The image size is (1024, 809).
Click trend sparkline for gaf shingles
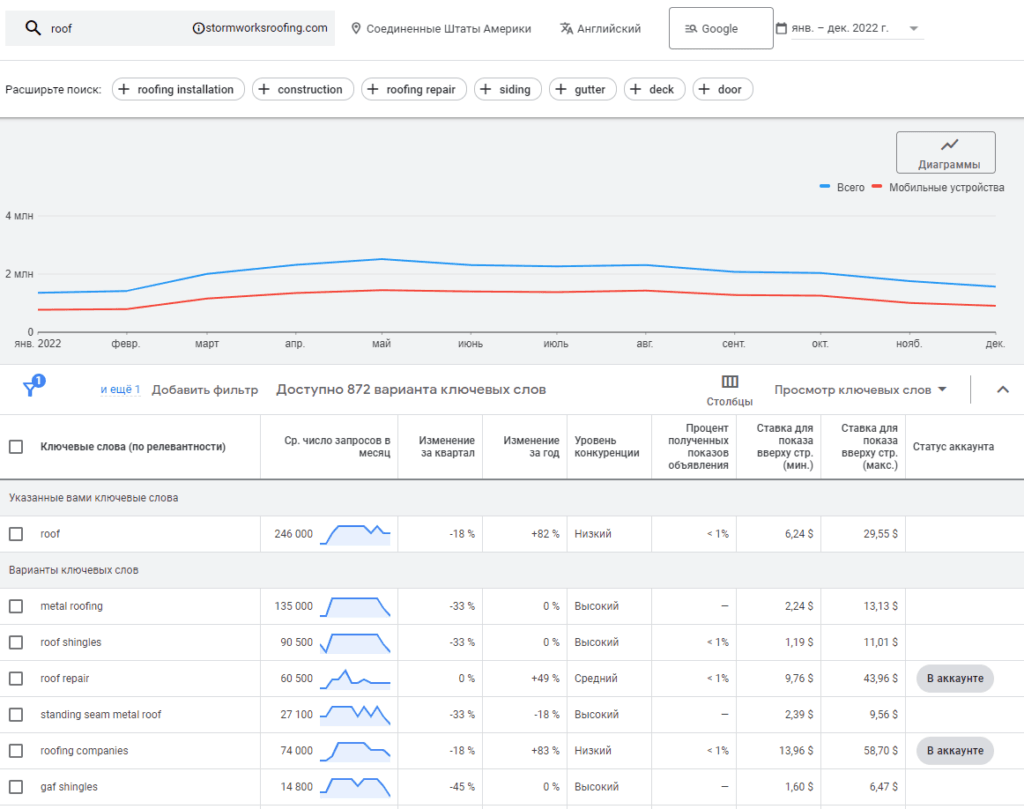(x=355, y=787)
